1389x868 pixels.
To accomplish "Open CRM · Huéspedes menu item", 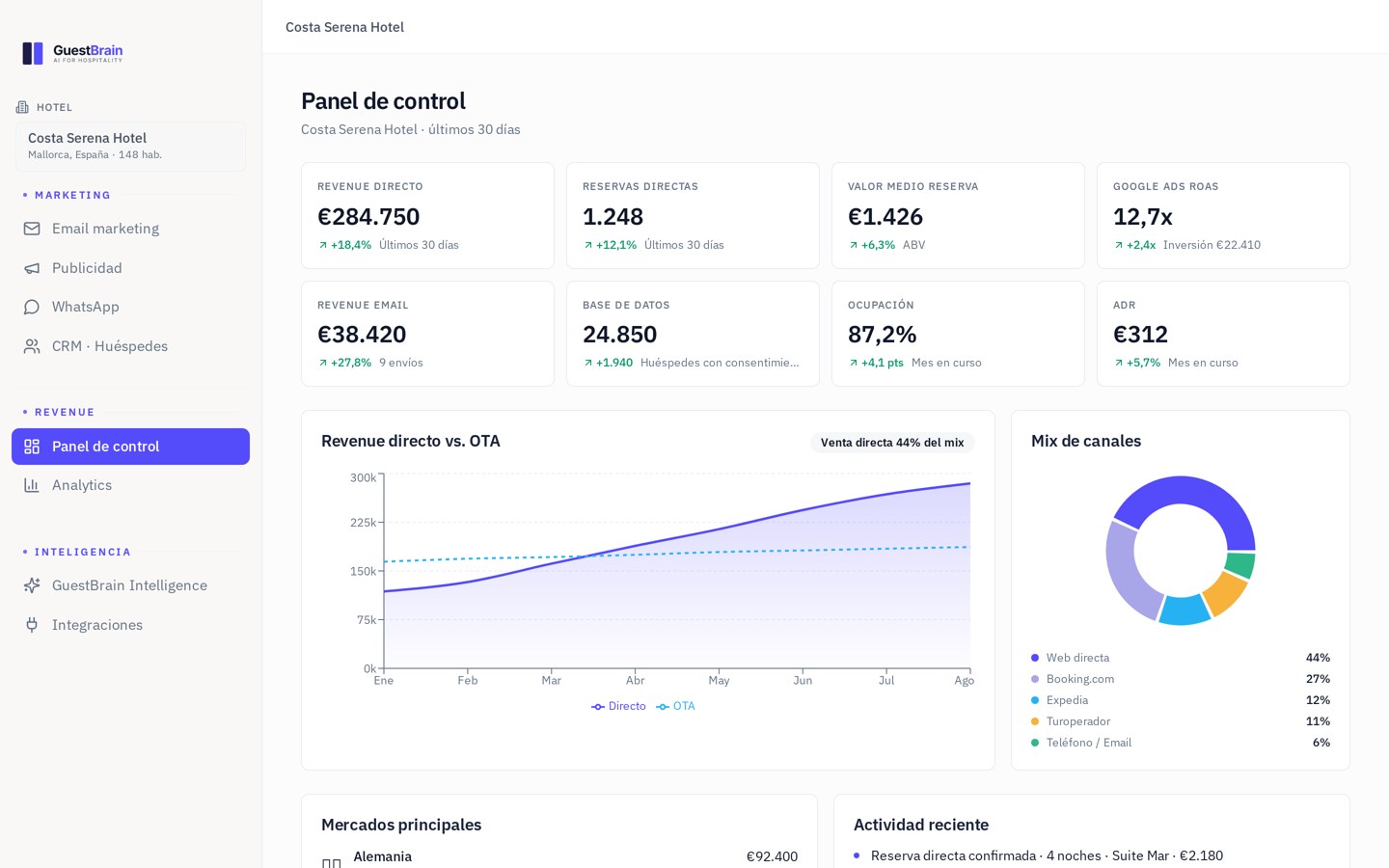I will 130,346.
